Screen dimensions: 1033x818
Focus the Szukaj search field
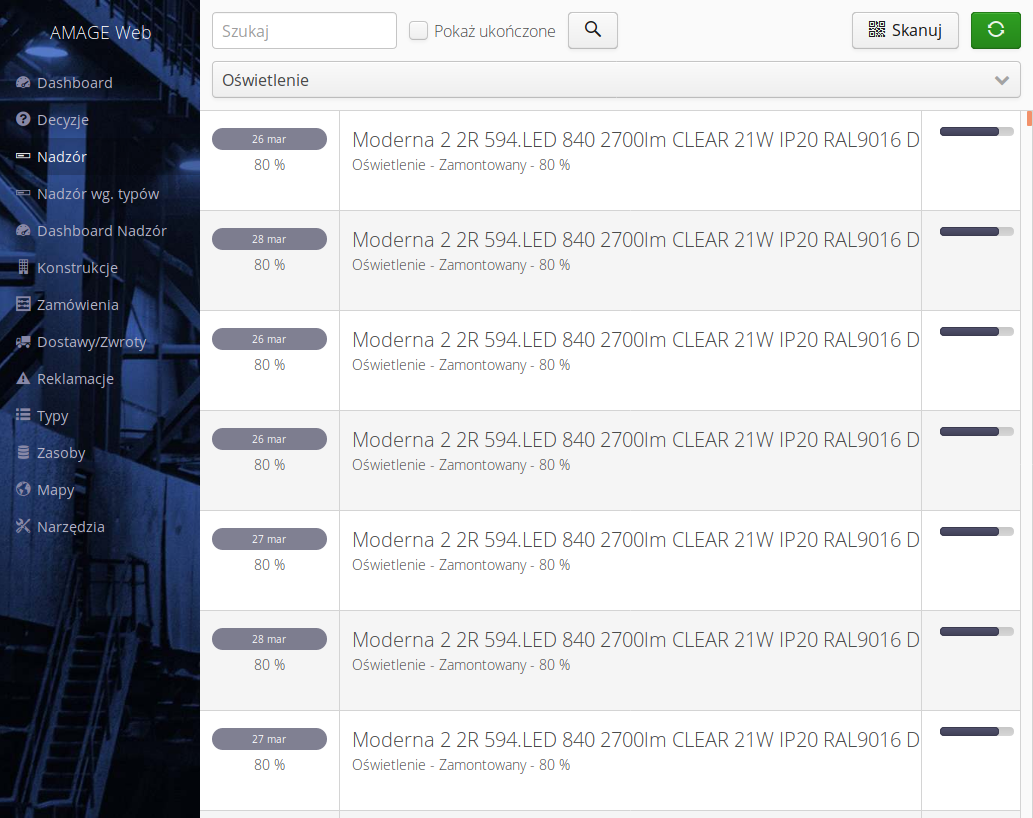(x=304, y=31)
